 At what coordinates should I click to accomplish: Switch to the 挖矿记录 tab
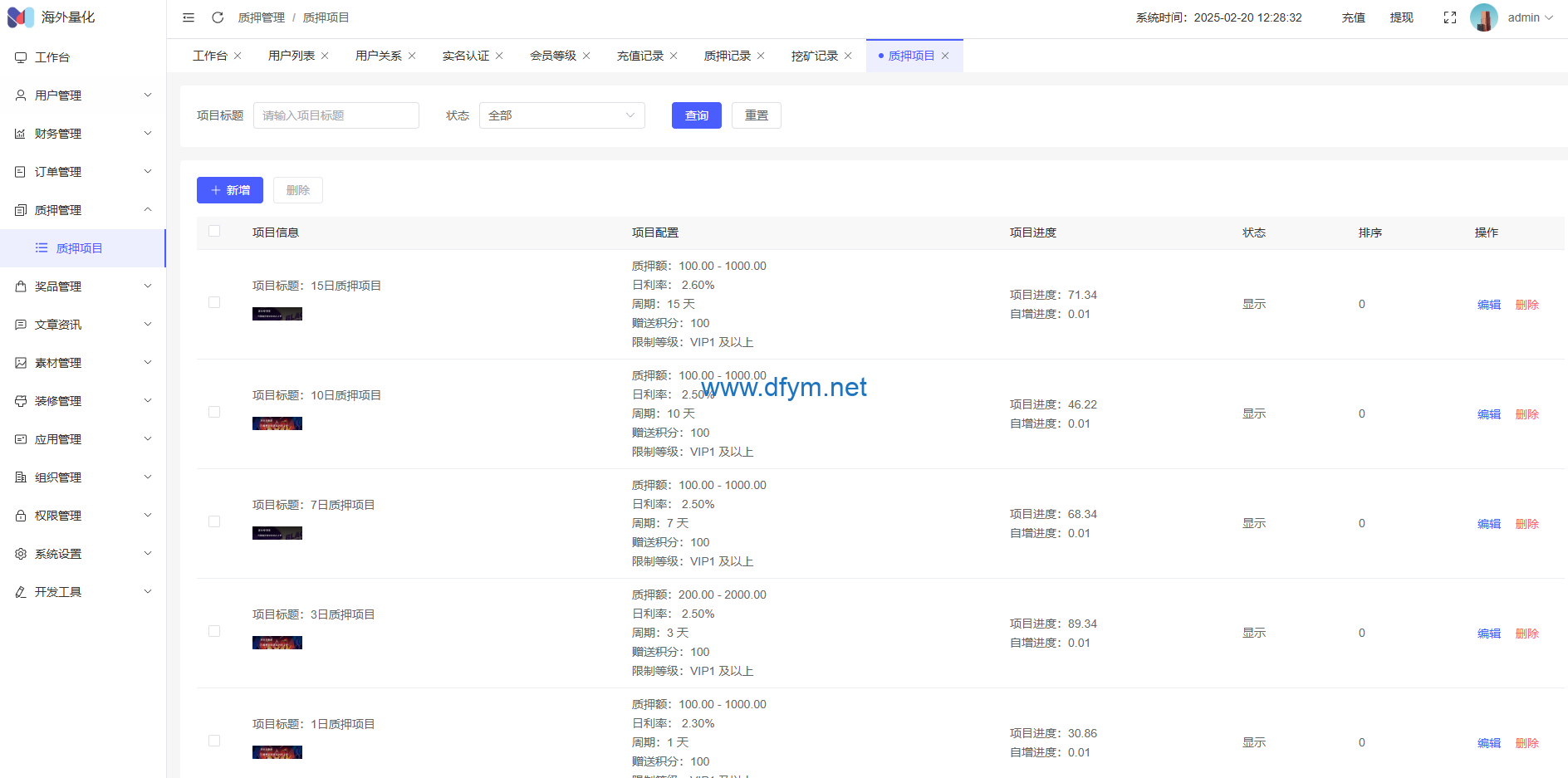[x=815, y=56]
